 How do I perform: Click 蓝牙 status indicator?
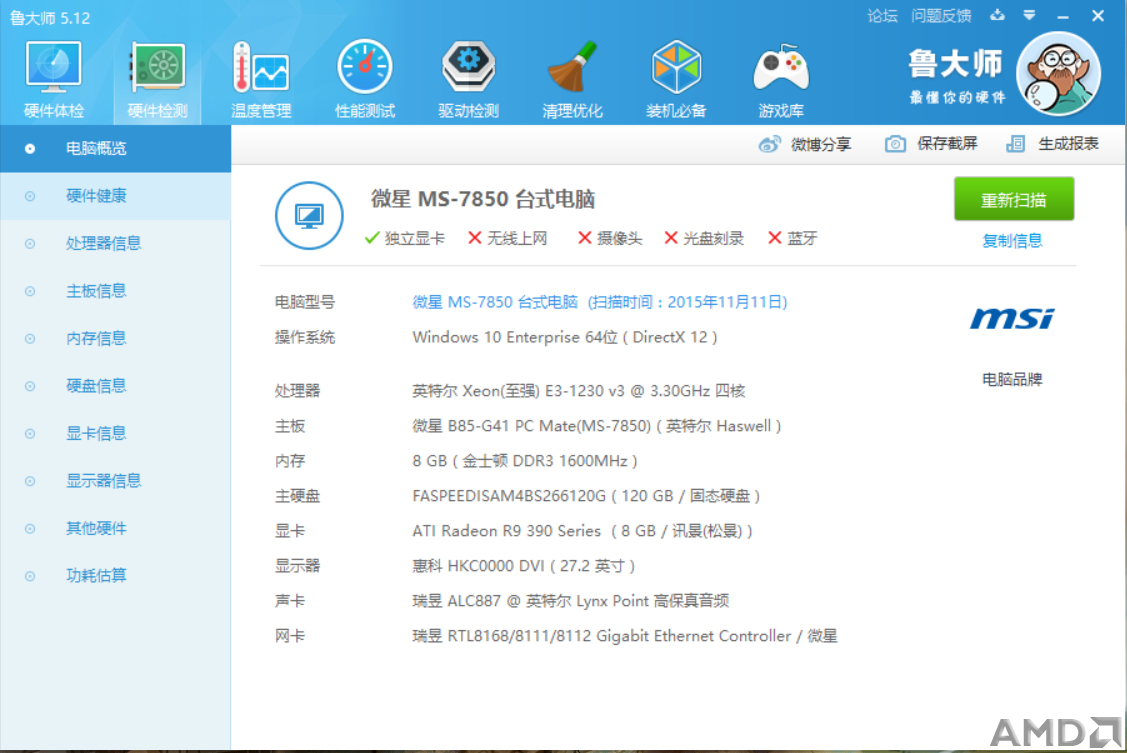(793, 238)
